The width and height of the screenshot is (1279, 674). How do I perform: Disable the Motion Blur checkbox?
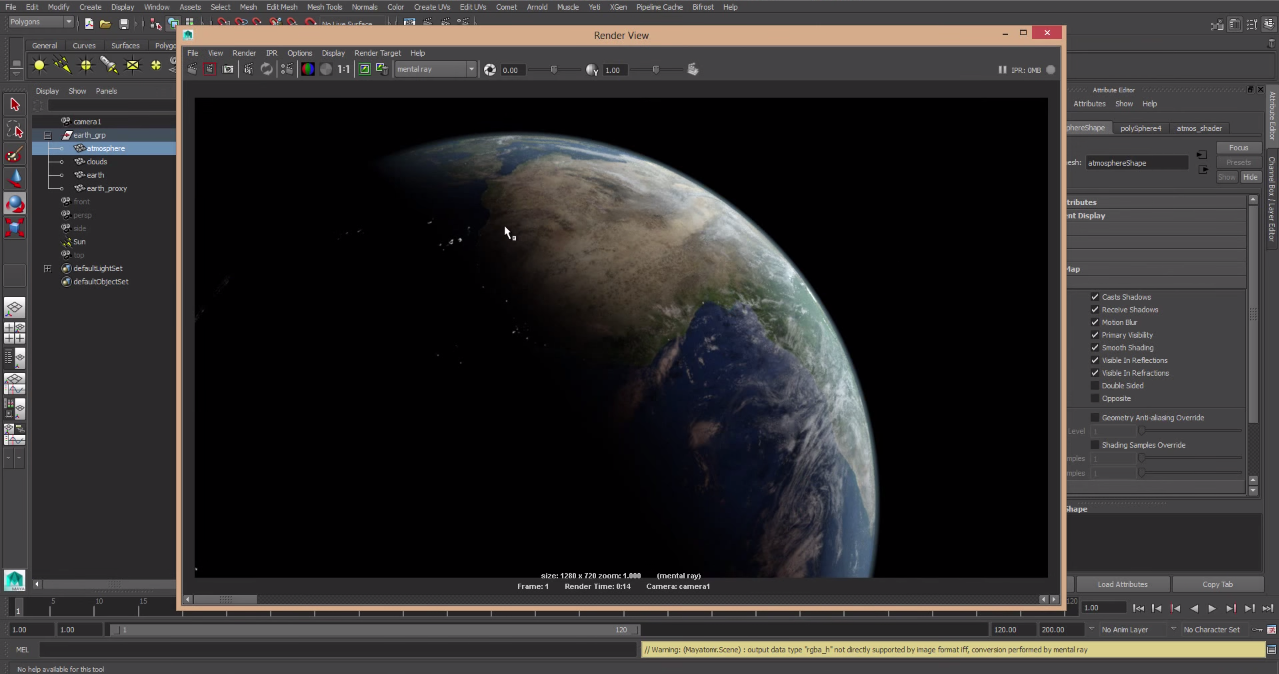1095,322
